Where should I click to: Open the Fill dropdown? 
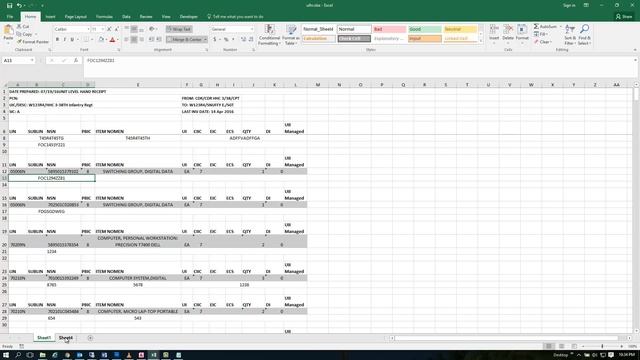(x=541, y=34)
